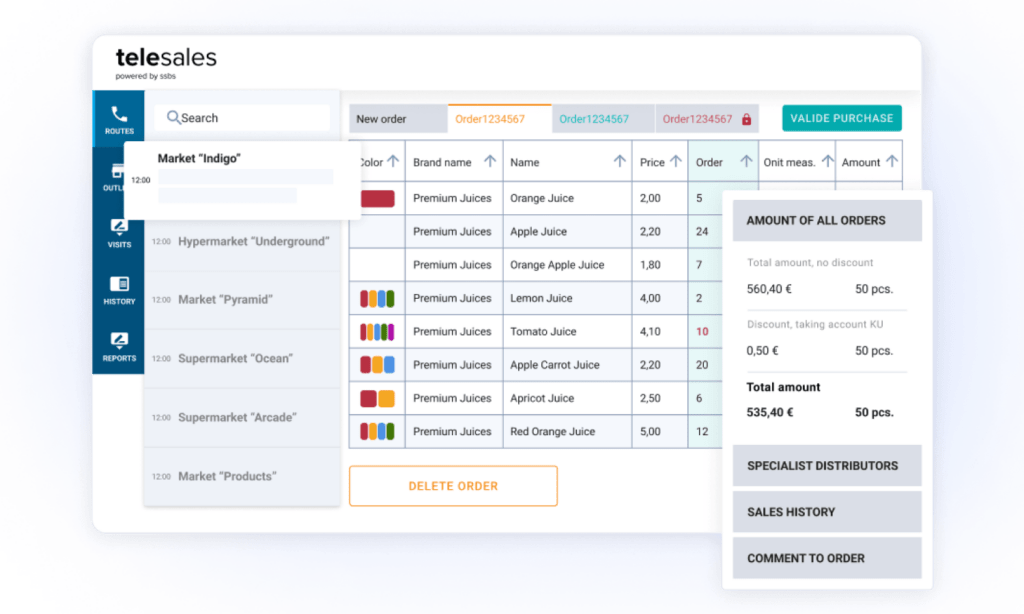Open the Routes phone icon
1024x614 pixels.
(x=119, y=113)
